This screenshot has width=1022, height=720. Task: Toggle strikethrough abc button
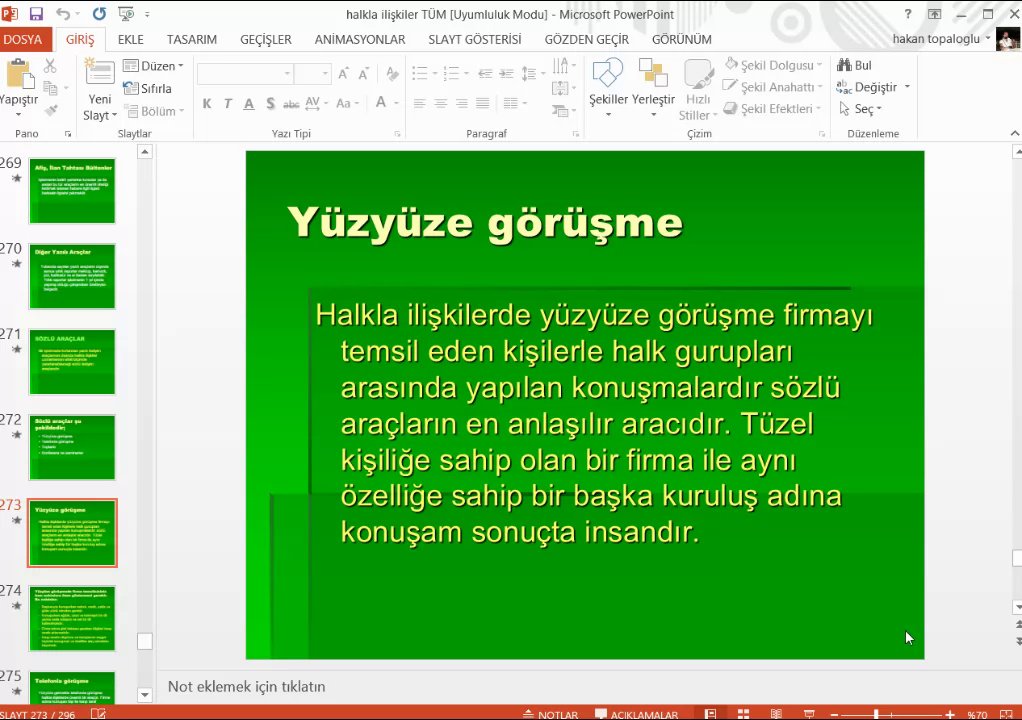point(291,103)
